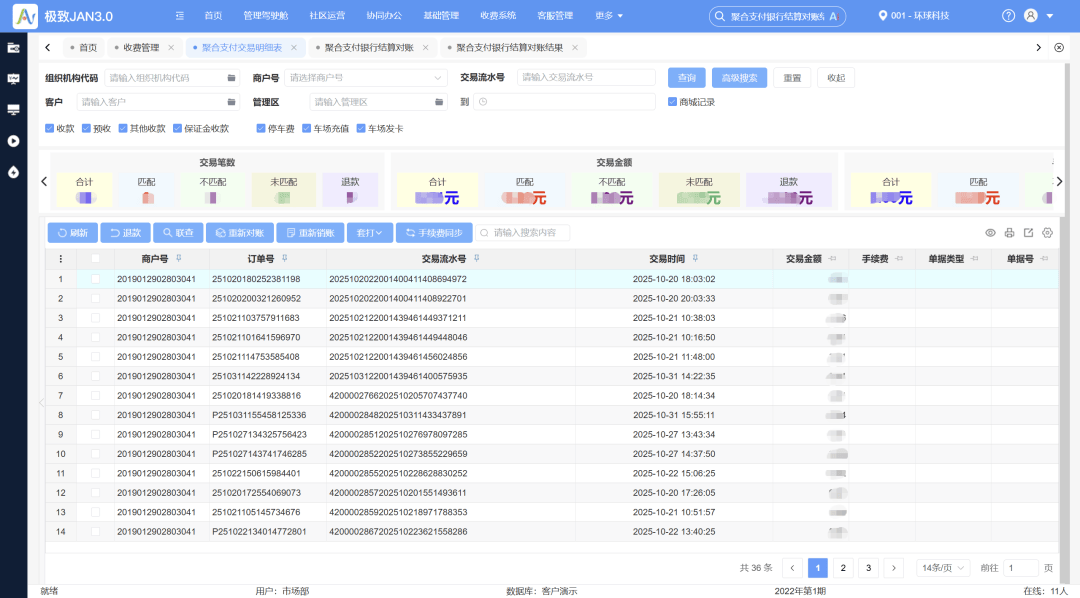Image resolution: width=1080 pixels, height=598 pixels.
Task: Open the 更多 menu in the top navigation
Action: tap(605, 16)
